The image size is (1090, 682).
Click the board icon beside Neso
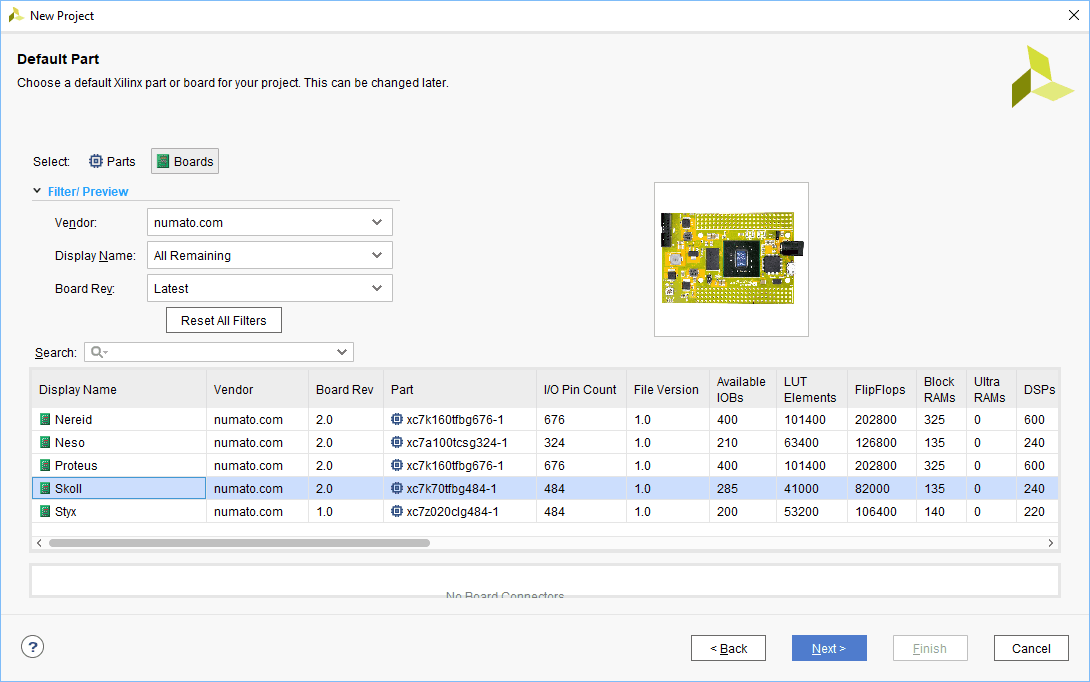pos(45,443)
